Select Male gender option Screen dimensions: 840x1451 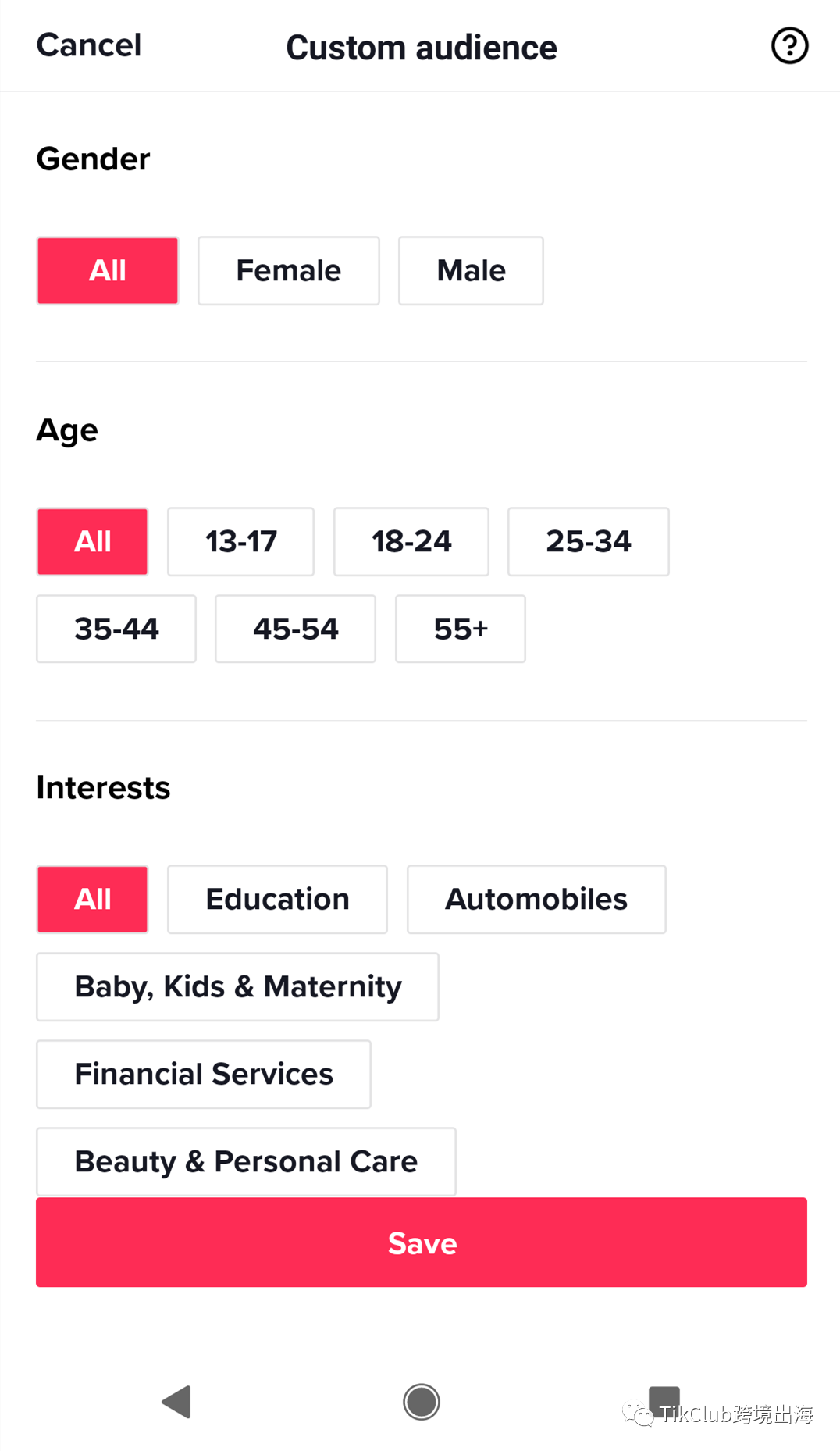(x=471, y=271)
